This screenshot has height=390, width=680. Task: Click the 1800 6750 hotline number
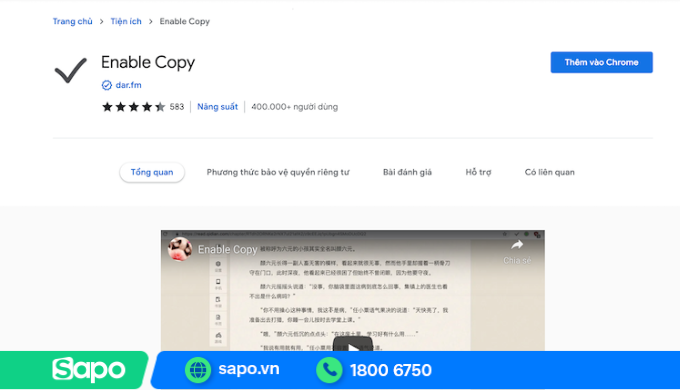[391, 370]
